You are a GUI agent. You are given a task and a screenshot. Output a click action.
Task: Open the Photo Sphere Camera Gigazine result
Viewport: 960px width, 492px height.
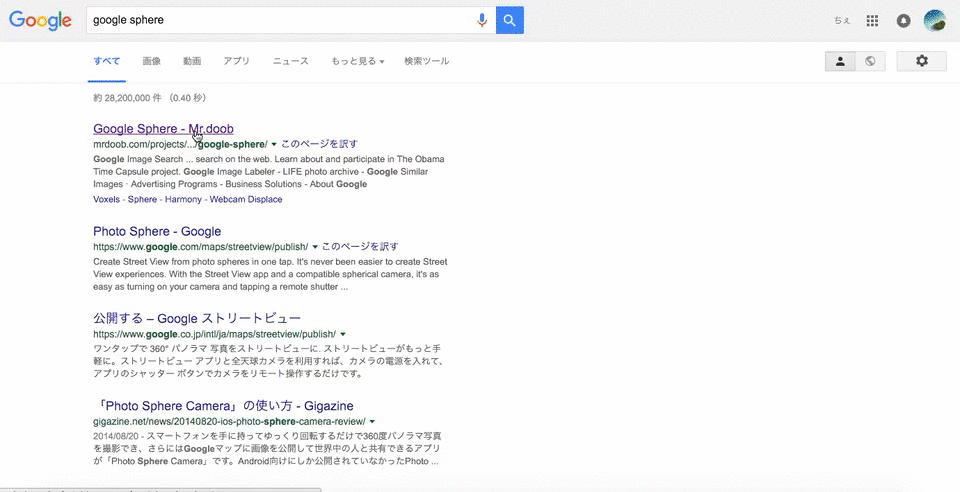225,406
